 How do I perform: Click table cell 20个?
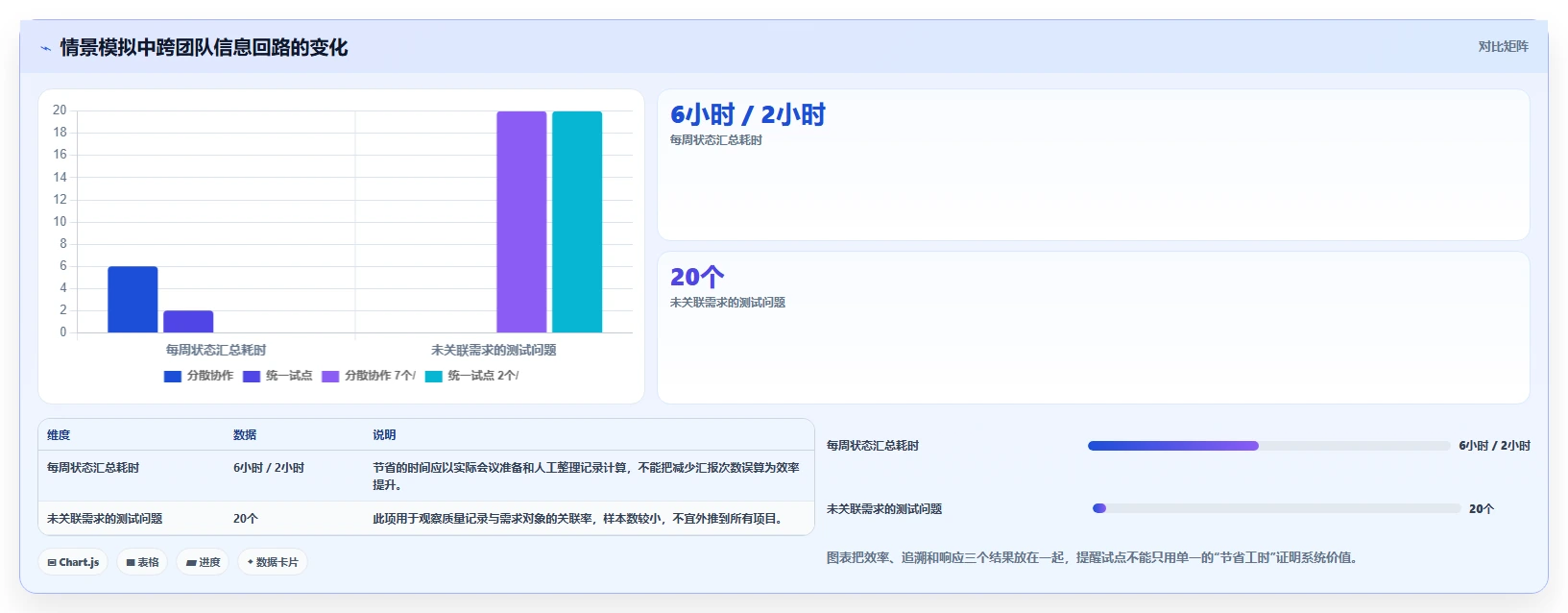(246, 519)
